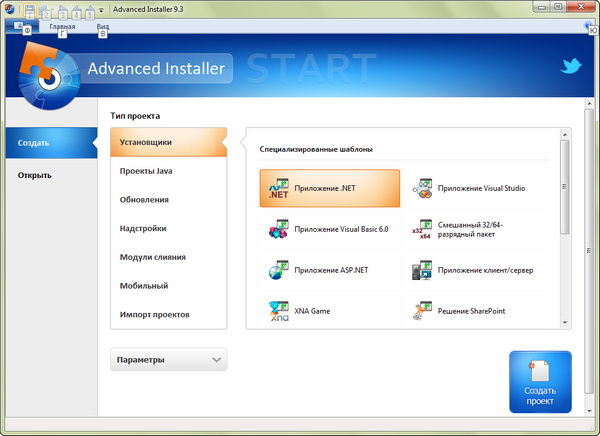Open the quick access toolbar dropdown arrow
The width and height of the screenshot is (600, 436).
pyautogui.click(x=101, y=10)
